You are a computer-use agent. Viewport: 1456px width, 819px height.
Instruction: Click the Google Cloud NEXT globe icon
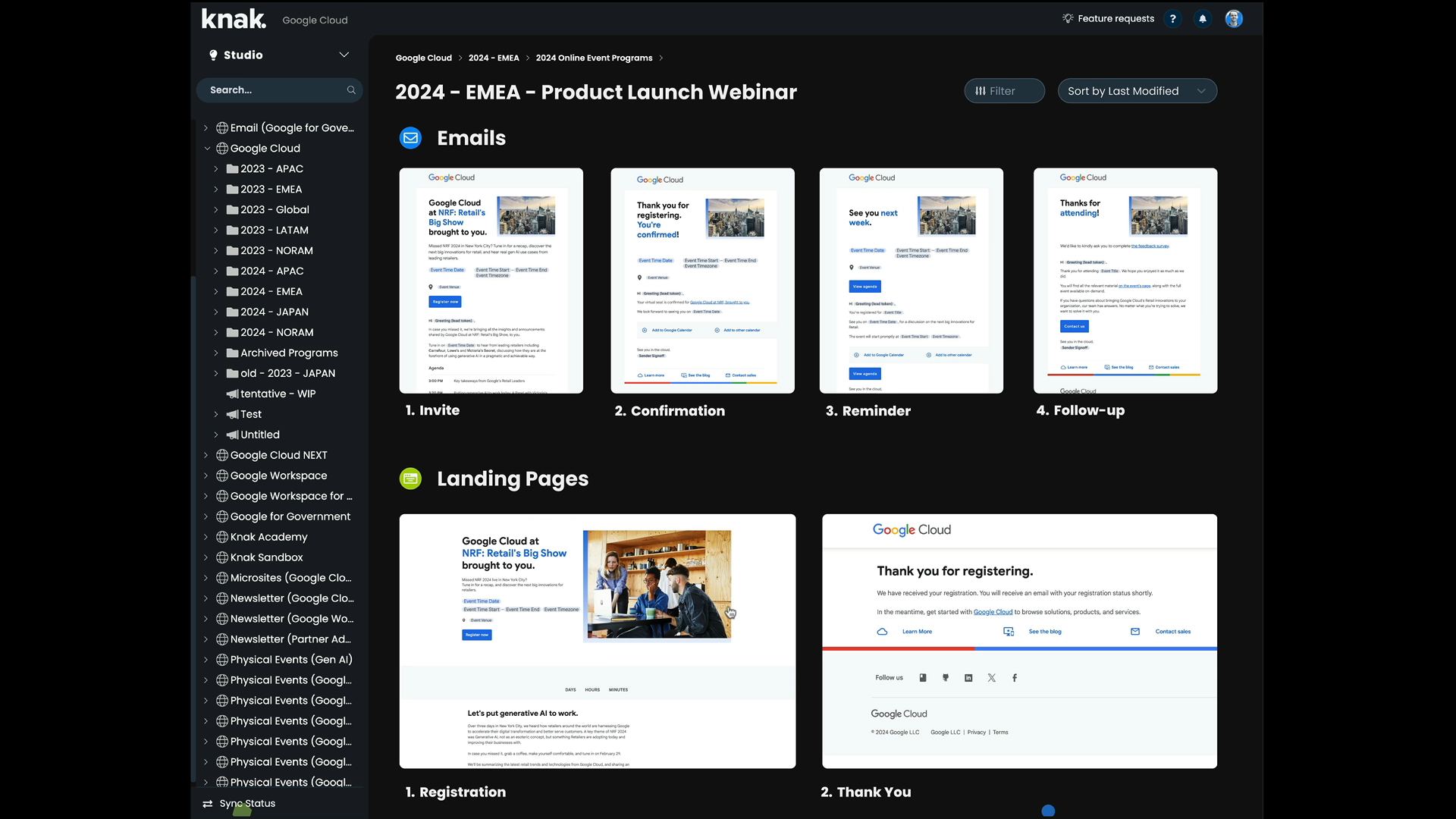pos(222,455)
